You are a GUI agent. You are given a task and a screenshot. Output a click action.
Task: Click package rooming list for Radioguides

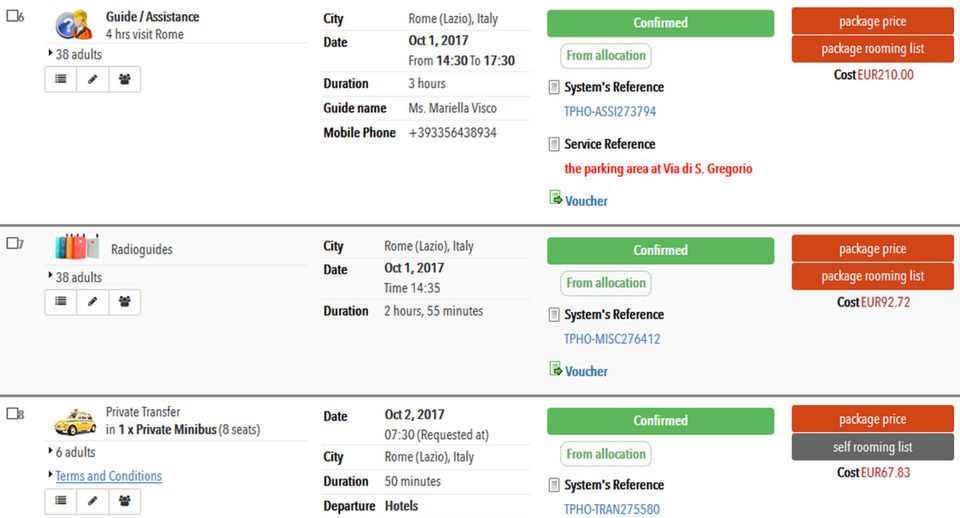point(872,277)
